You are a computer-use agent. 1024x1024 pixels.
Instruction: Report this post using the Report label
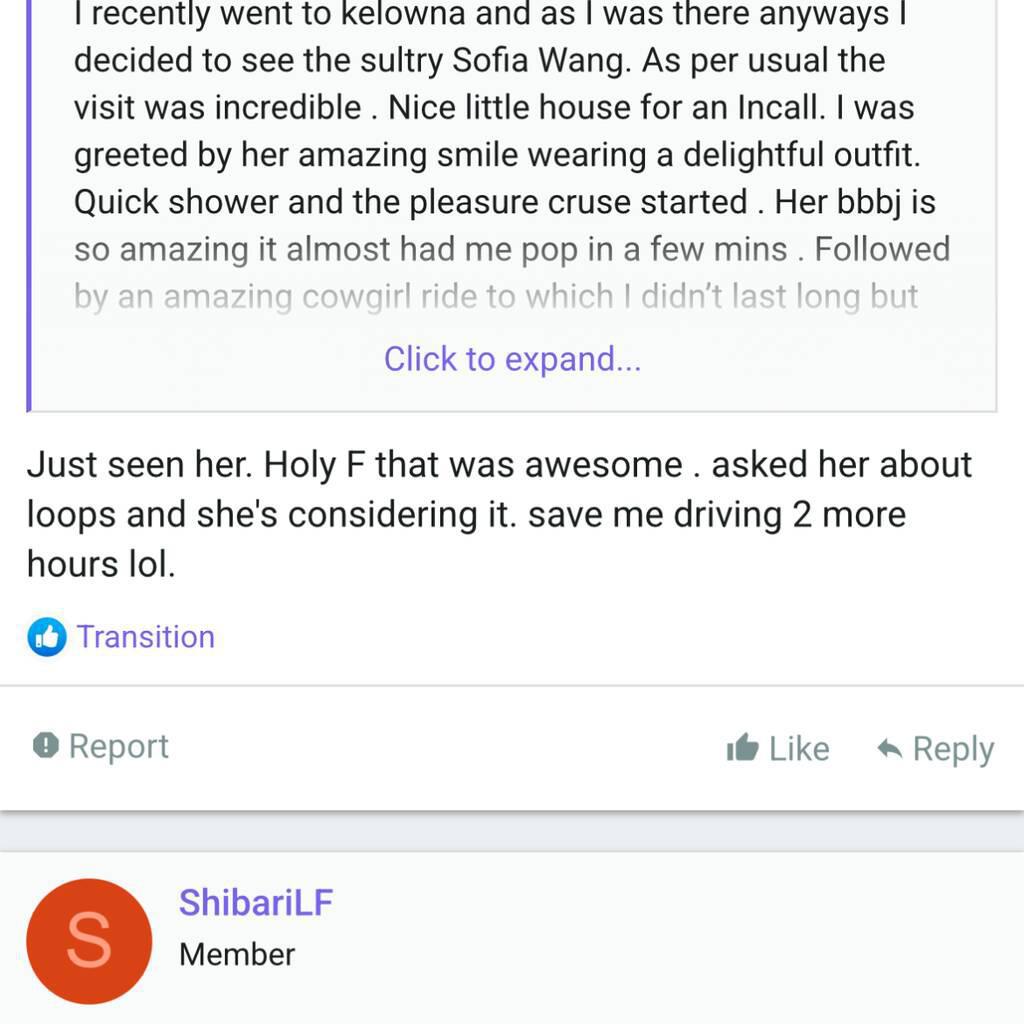[x=118, y=746]
